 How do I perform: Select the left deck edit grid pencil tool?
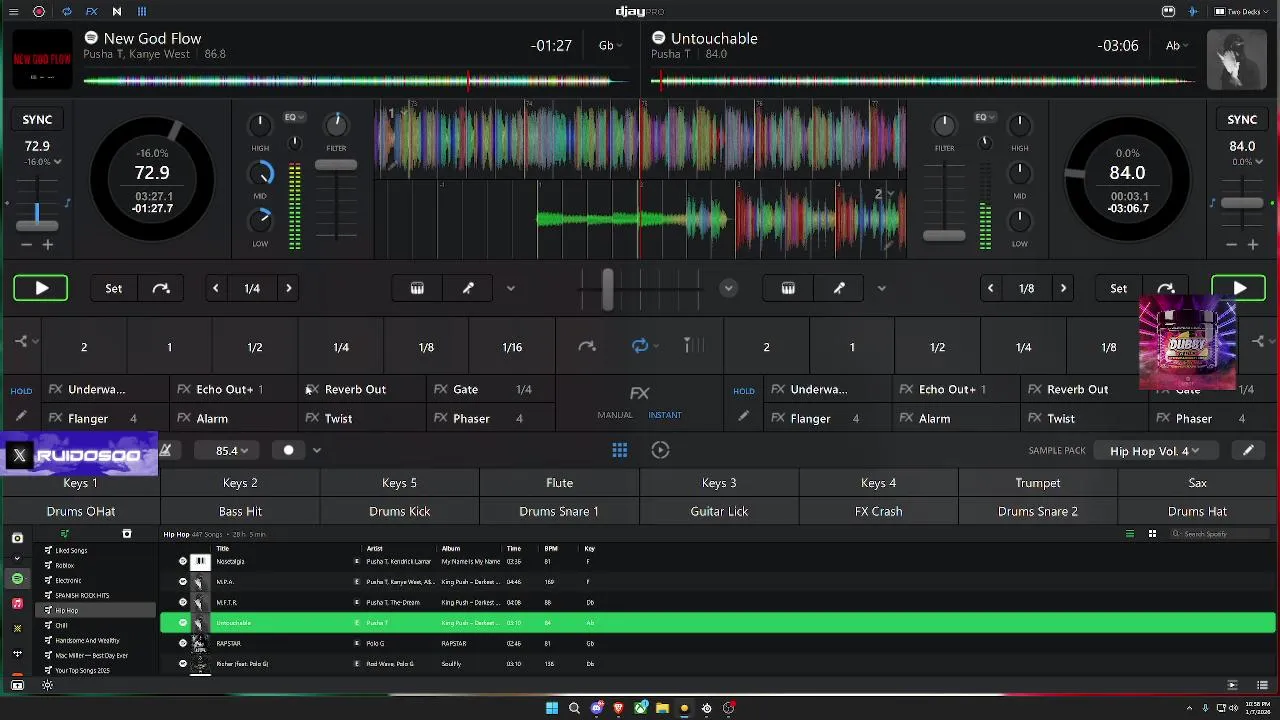[x=468, y=288]
